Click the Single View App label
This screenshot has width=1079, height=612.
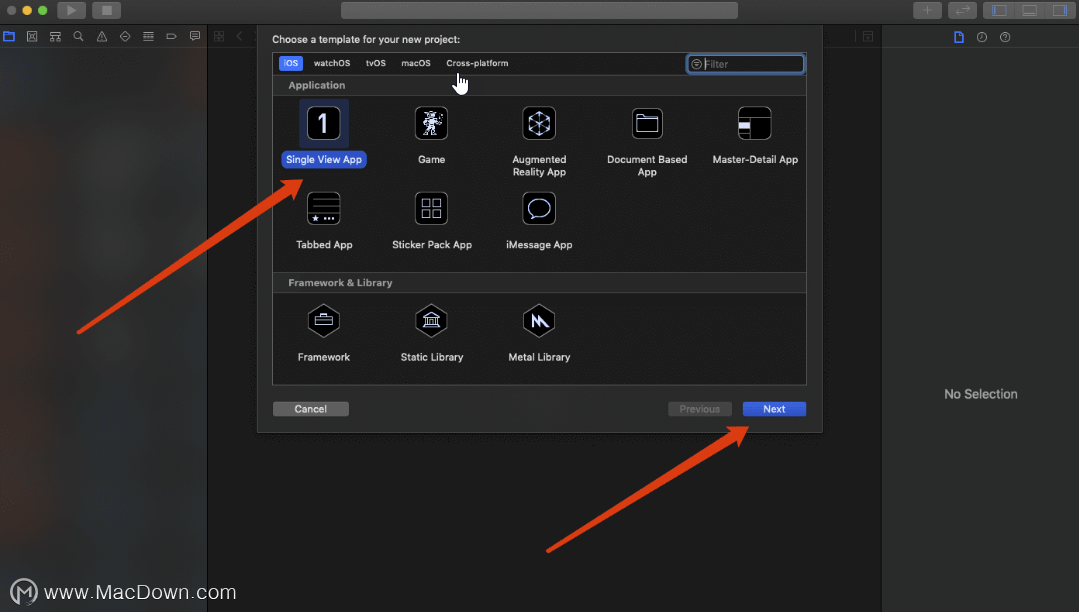click(x=323, y=160)
